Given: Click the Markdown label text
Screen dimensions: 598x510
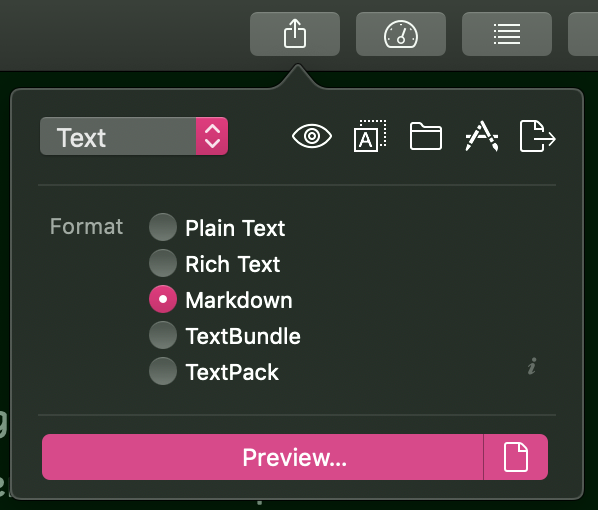Looking at the screenshot, I should [x=239, y=300].
